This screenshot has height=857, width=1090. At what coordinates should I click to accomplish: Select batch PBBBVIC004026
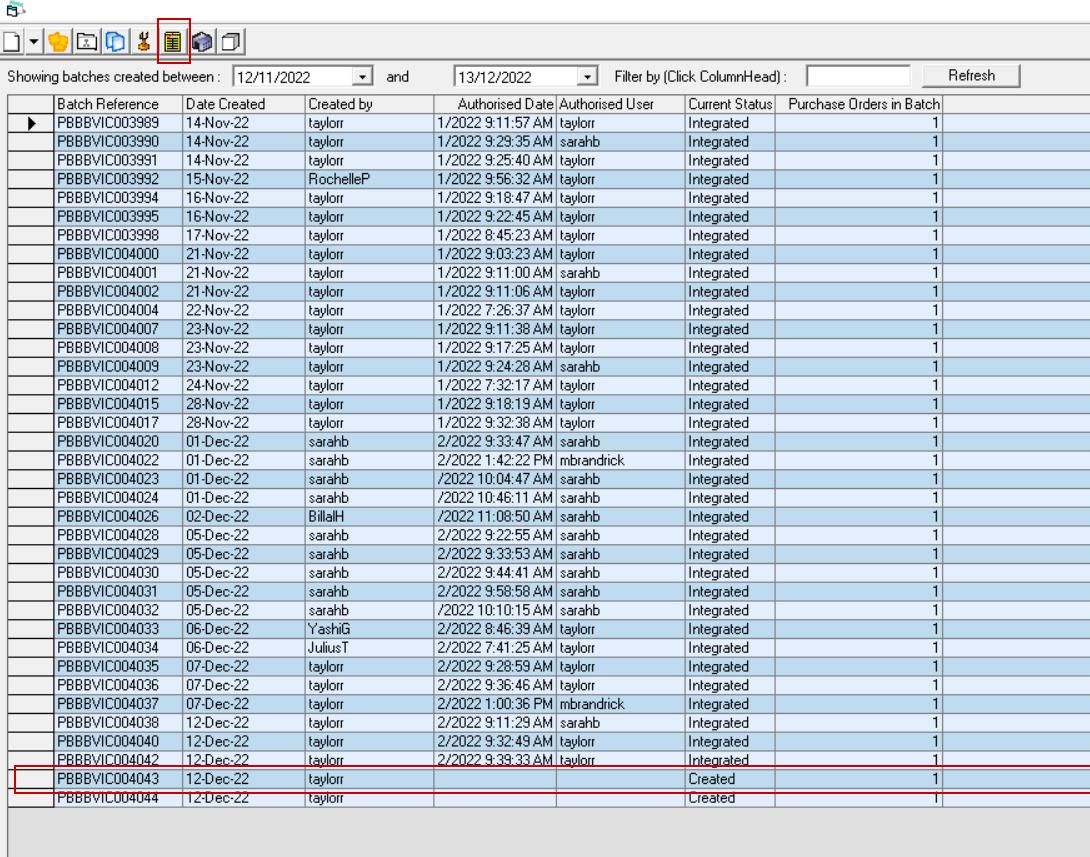pos(118,517)
